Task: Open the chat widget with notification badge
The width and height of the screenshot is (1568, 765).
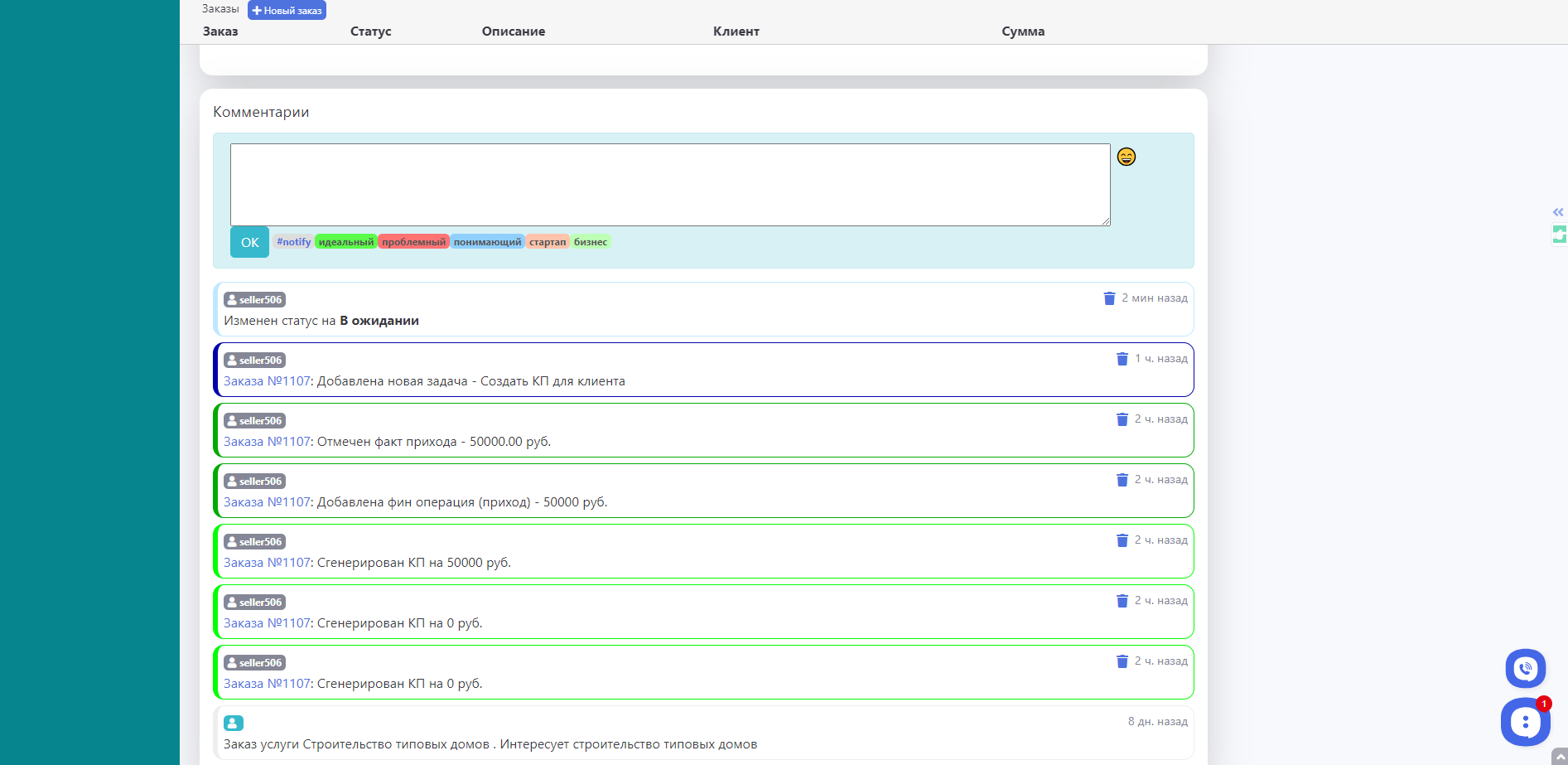Action: point(1524,722)
